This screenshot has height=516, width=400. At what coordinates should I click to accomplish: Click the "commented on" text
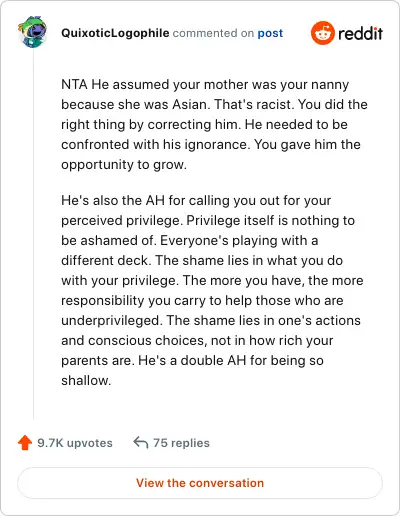pyautogui.click(x=213, y=33)
